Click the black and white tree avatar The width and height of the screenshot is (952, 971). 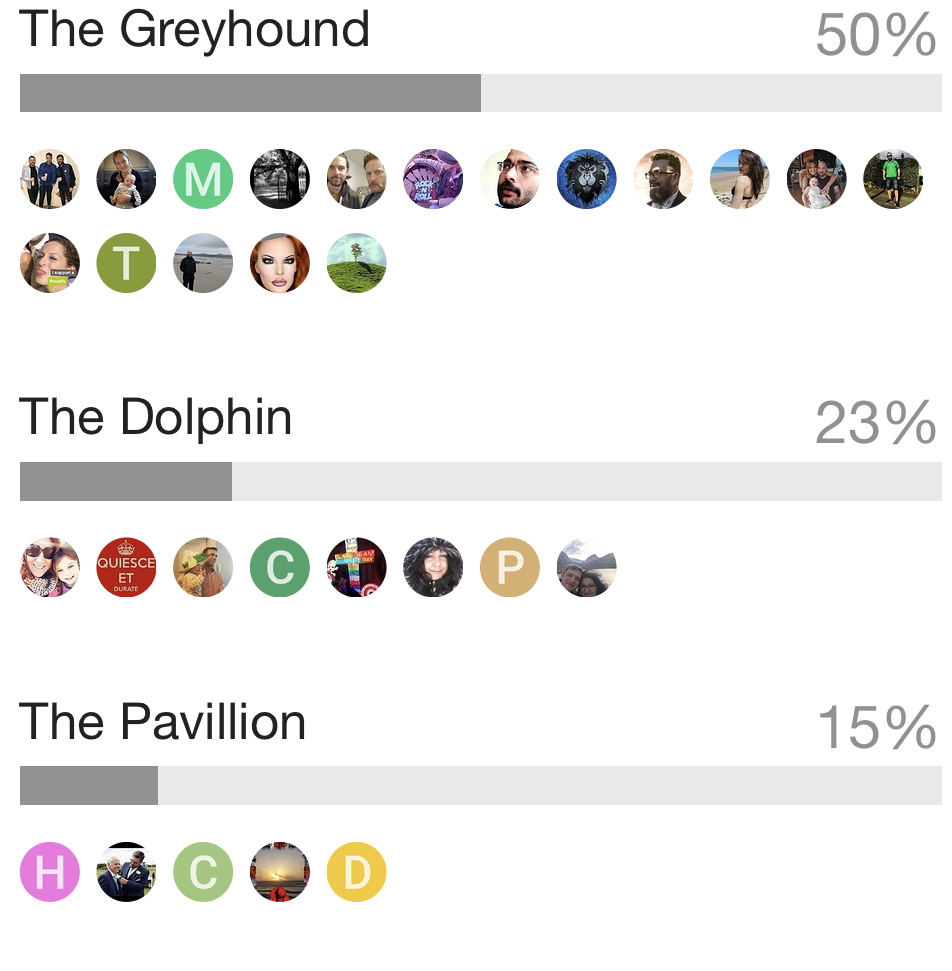(x=280, y=179)
